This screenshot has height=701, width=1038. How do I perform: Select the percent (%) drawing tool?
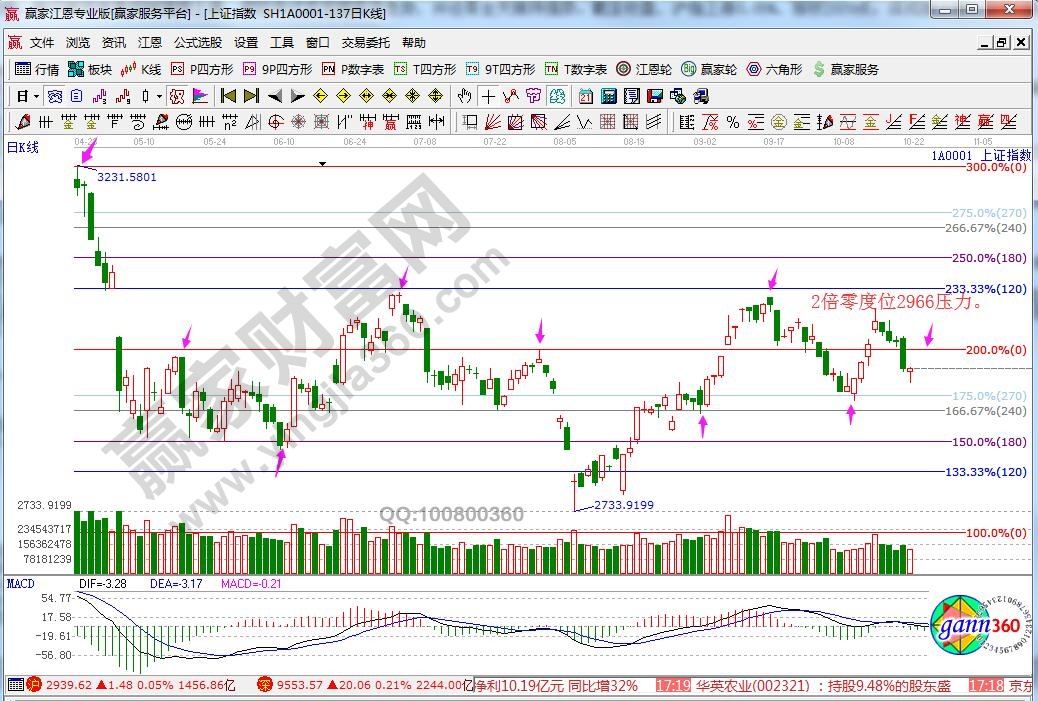pos(733,122)
